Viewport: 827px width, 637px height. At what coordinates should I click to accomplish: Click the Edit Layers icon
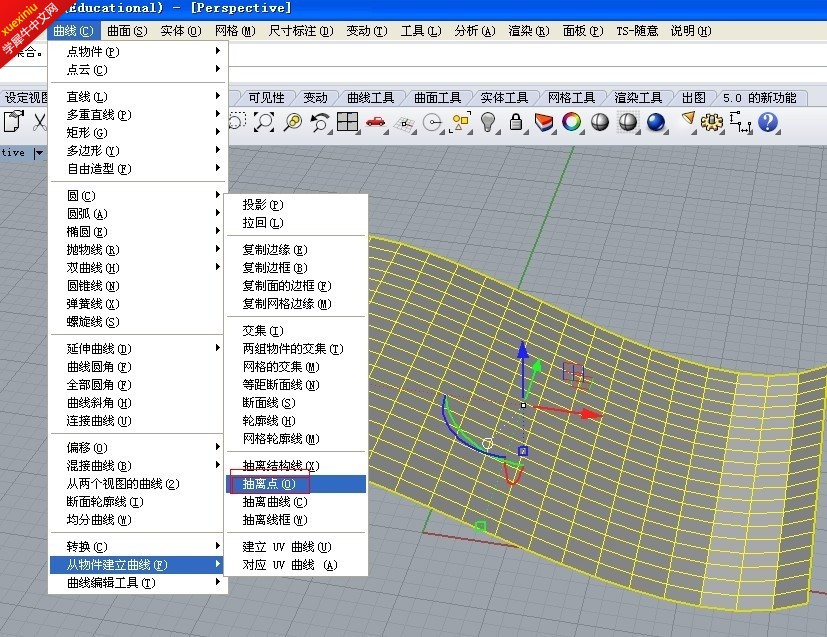[544, 122]
